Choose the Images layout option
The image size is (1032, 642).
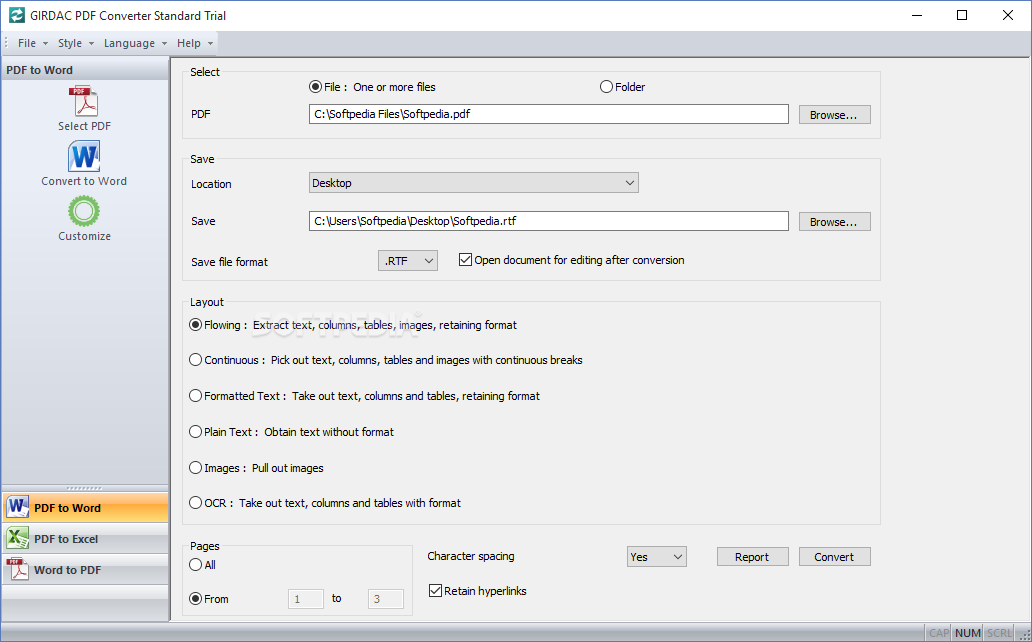tap(195, 468)
